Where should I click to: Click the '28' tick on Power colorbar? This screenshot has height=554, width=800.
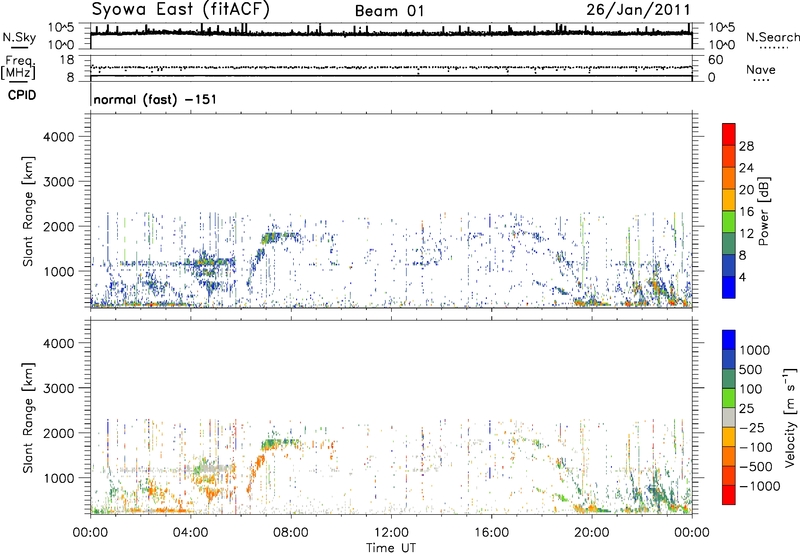coord(746,146)
